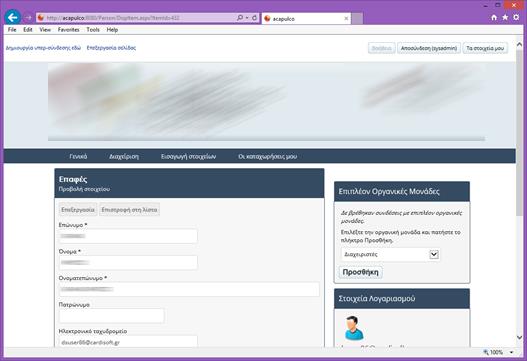Open a new blank tab
This screenshot has height=361, width=527.
point(357,18)
